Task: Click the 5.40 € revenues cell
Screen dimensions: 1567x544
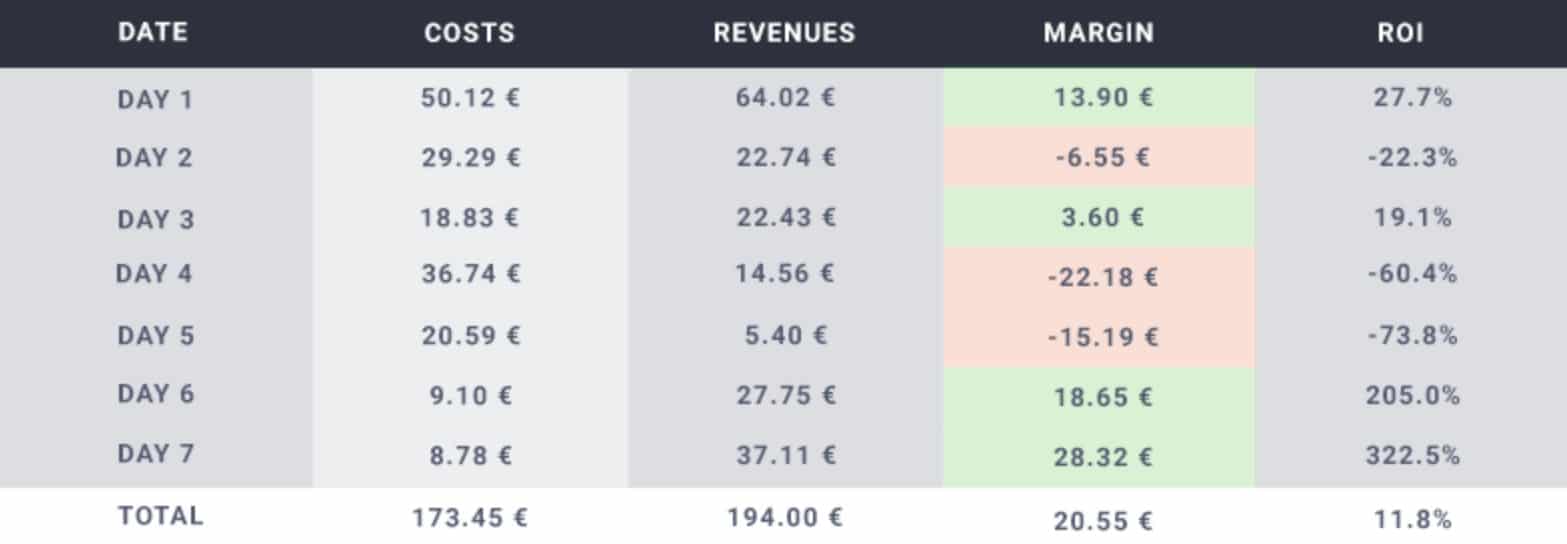Action: [x=785, y=336]
